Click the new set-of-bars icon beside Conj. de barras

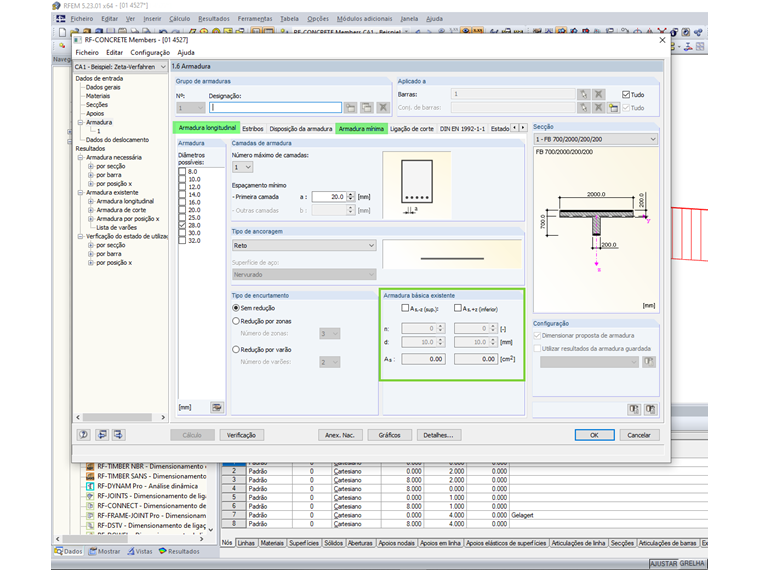(614, 108)
